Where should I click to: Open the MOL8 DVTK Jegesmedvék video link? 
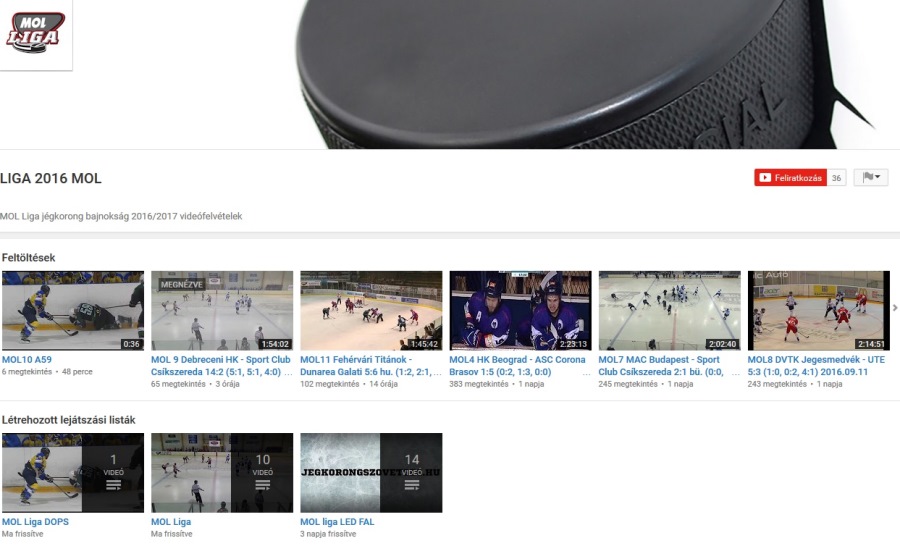[816, 365]
